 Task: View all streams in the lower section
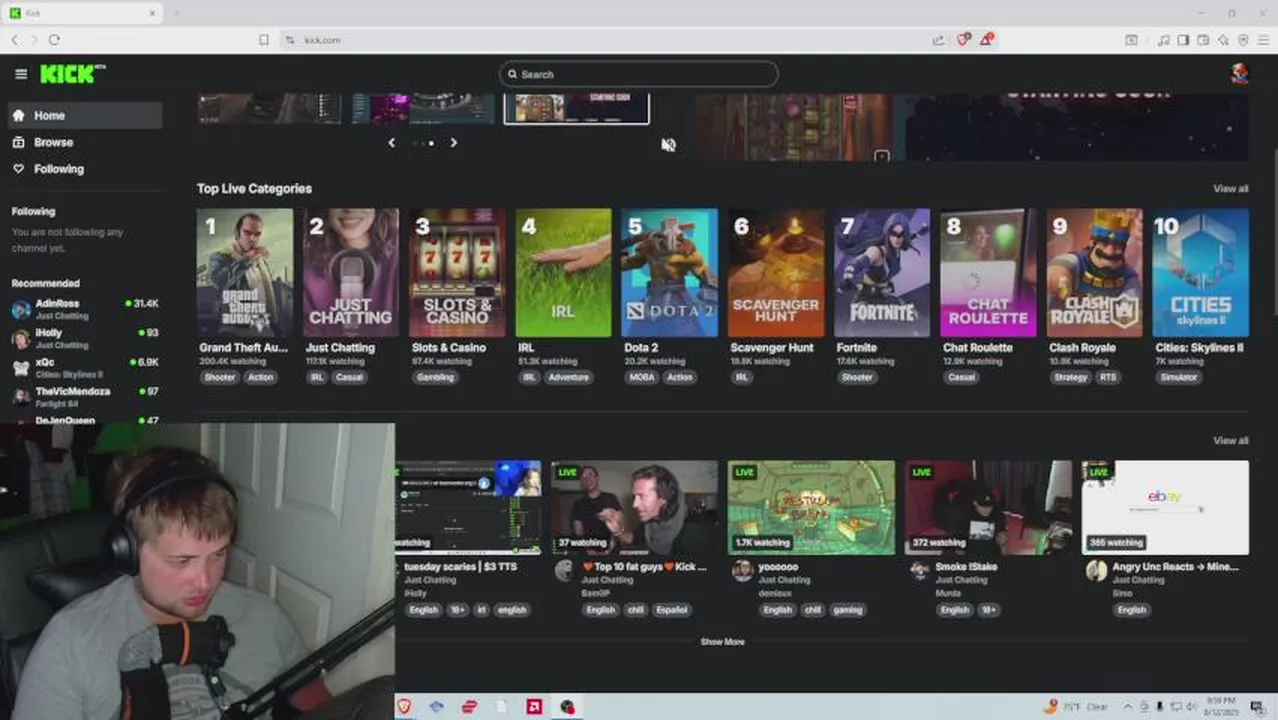[x=1230, y=440]
